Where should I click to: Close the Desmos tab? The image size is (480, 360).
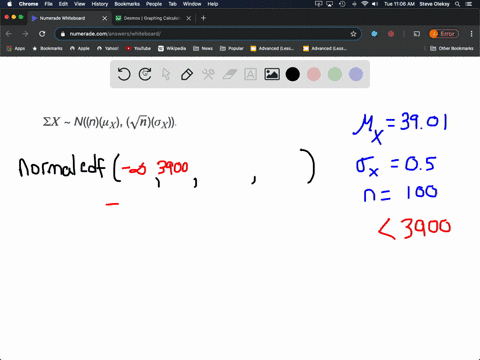[x=188, y=18]
